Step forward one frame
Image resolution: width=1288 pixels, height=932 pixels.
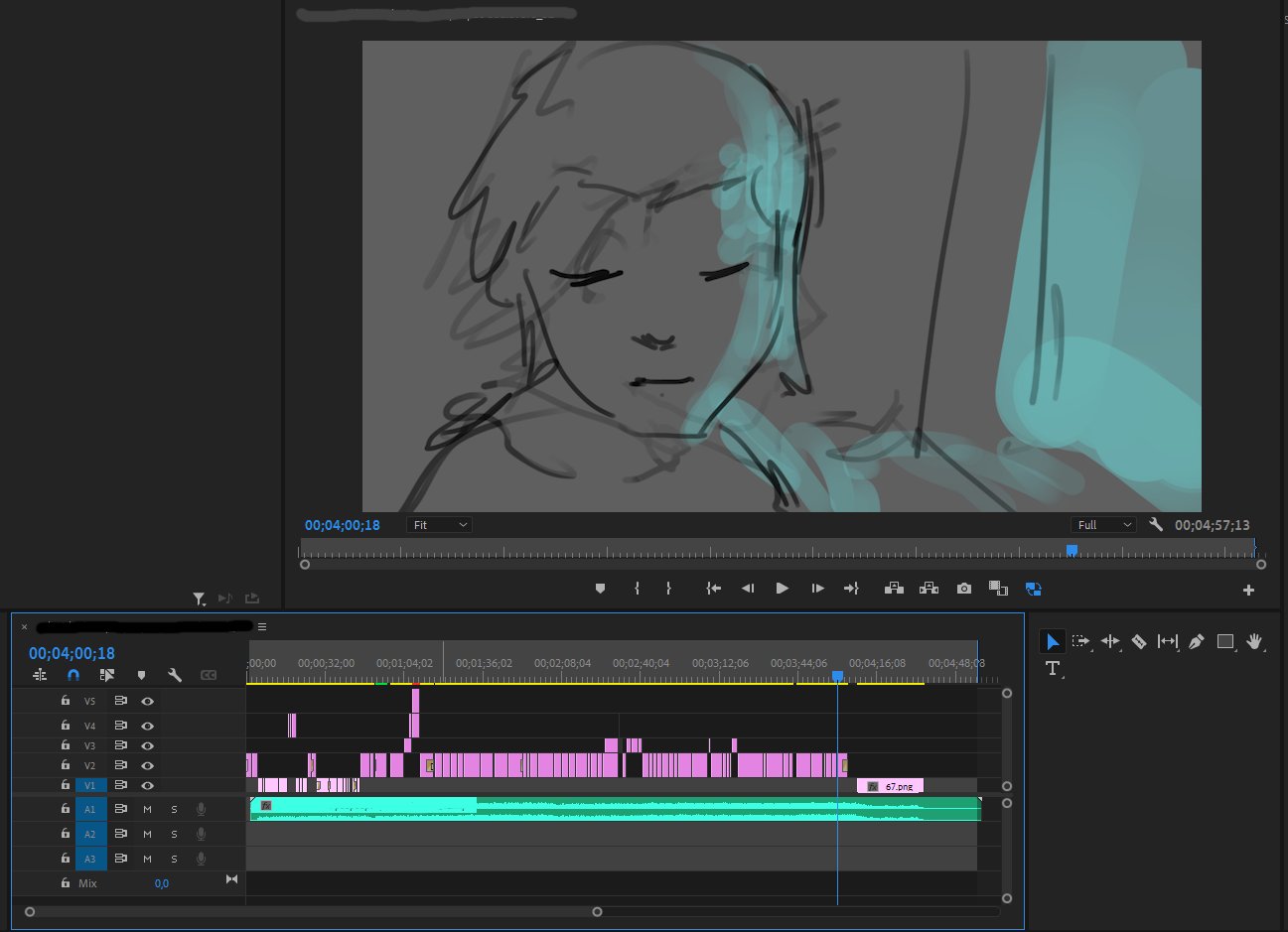point(817,589)
